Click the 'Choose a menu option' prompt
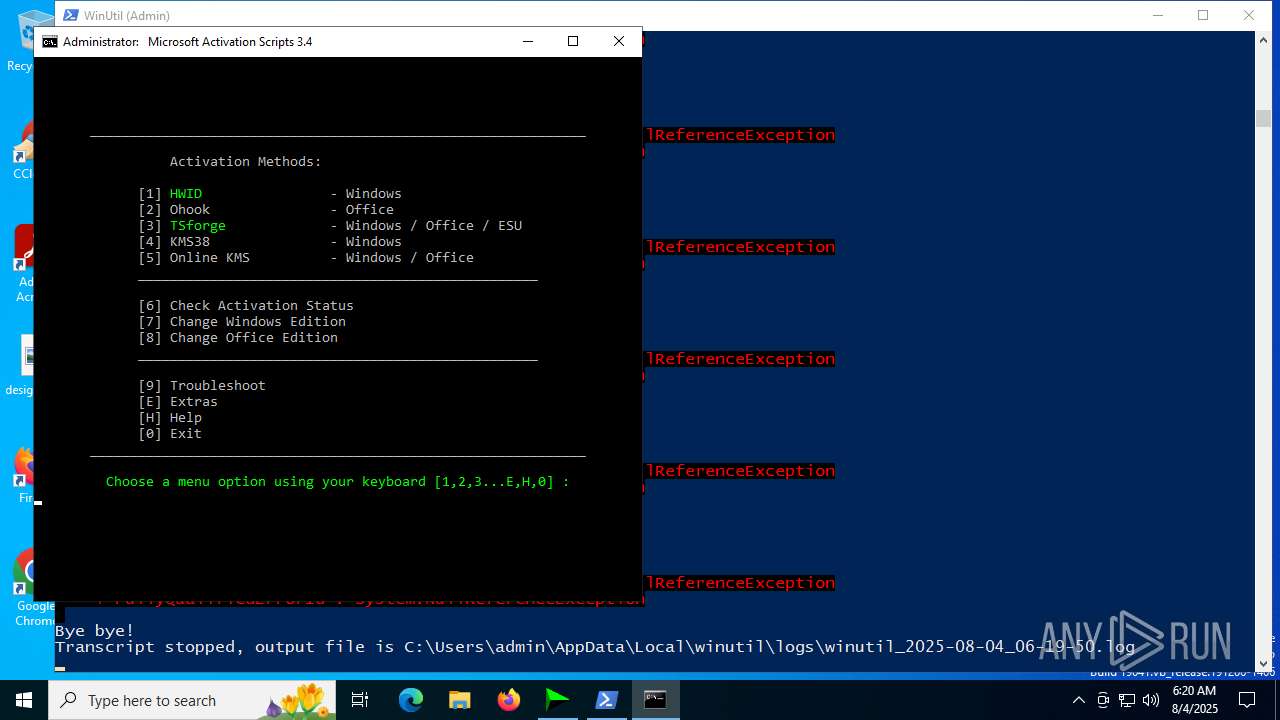The height and width of the screenshot is (720, 1280). 338,481
